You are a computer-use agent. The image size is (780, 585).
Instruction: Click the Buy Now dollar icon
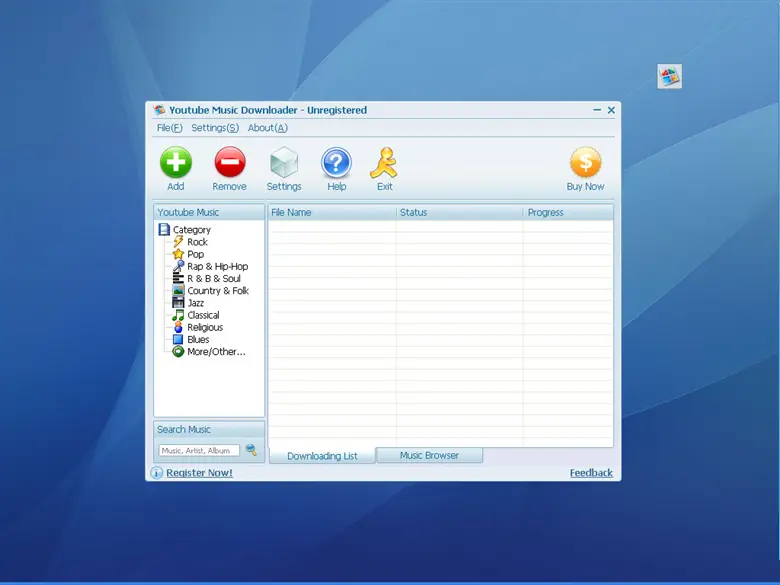(x=585, y=163)
